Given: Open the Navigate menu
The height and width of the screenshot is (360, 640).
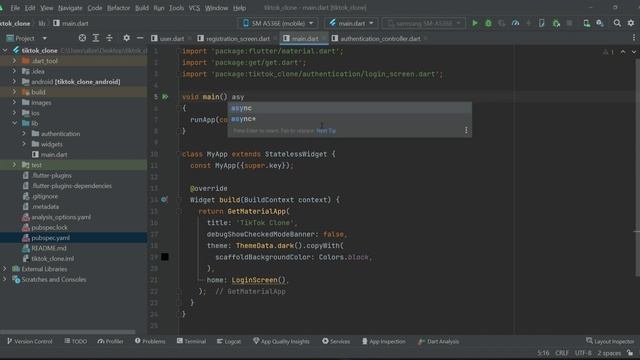Looking at the screenshot, I should coord(70,8).
